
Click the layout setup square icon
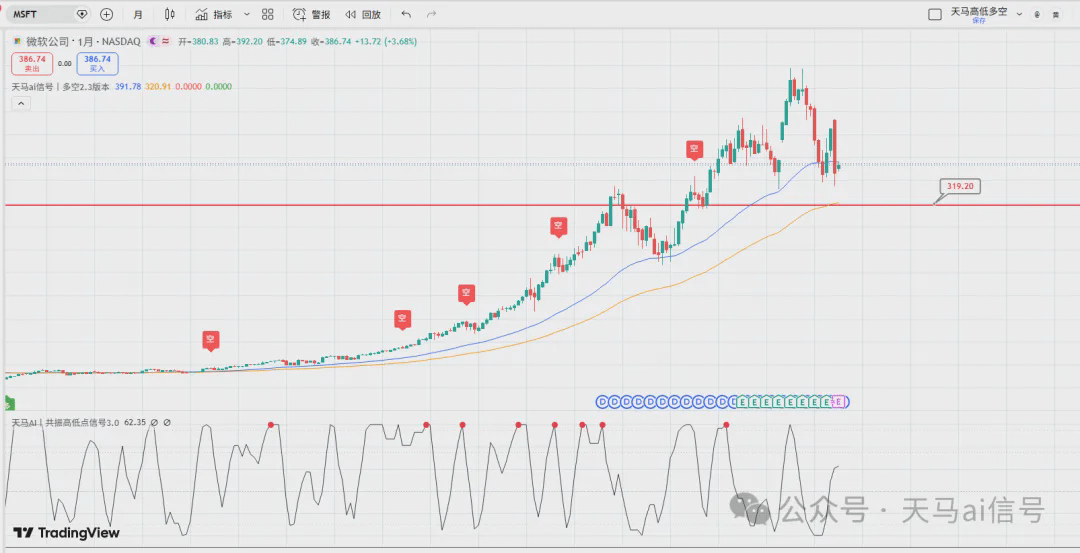935,14
